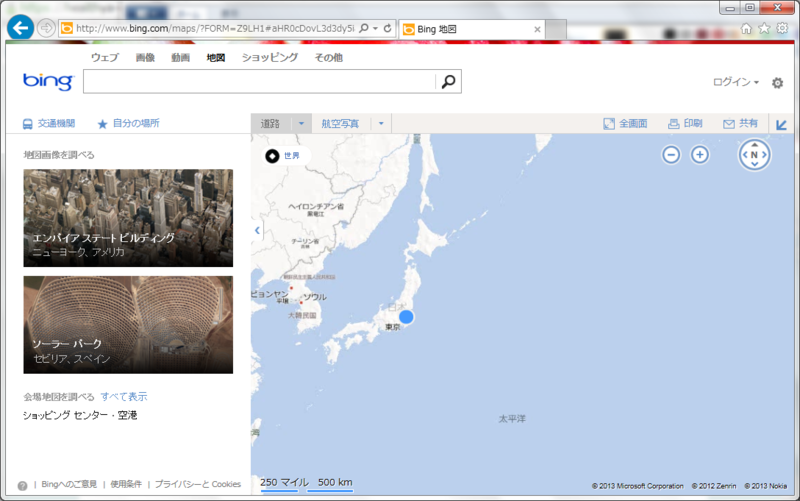The height and width of the screenshot is (501, 800).
Task: Switch to 航空写真 aerial view
Action: pos(340,123)
